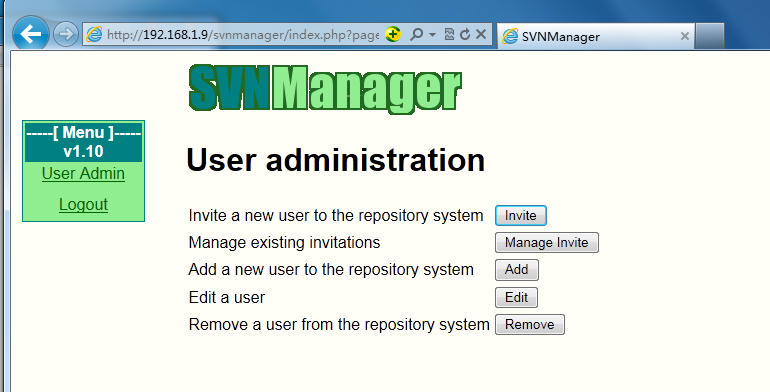Click the green plus icon in address bar
Screen dimensions: 770x392
[x=393, y=34]
